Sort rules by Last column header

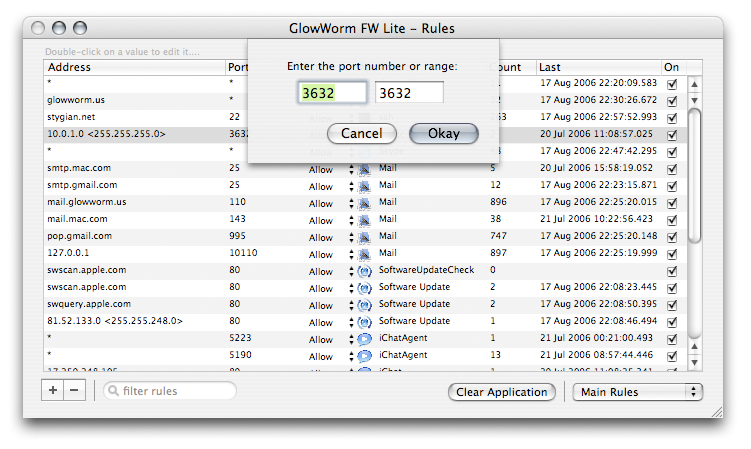point(598,67)
